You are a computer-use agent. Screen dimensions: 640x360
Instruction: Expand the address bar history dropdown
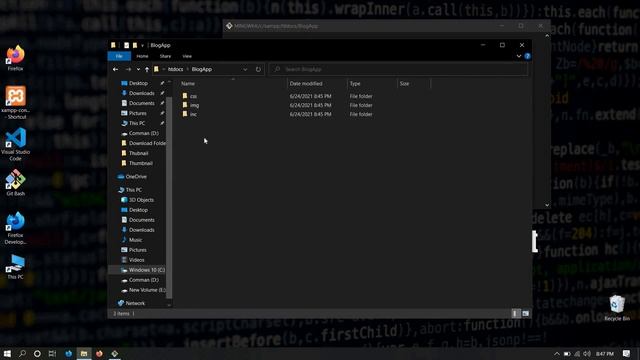pos(245,69)
